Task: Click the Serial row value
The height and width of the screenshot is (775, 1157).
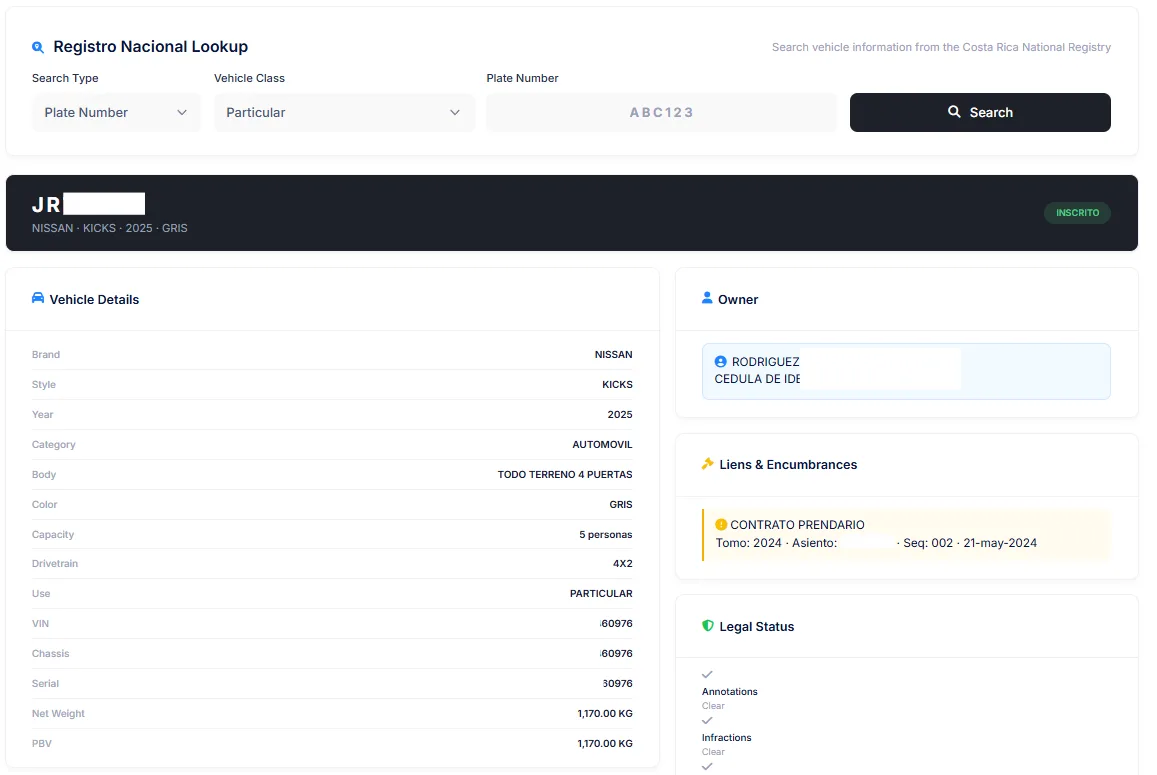Action: [617, 683]
